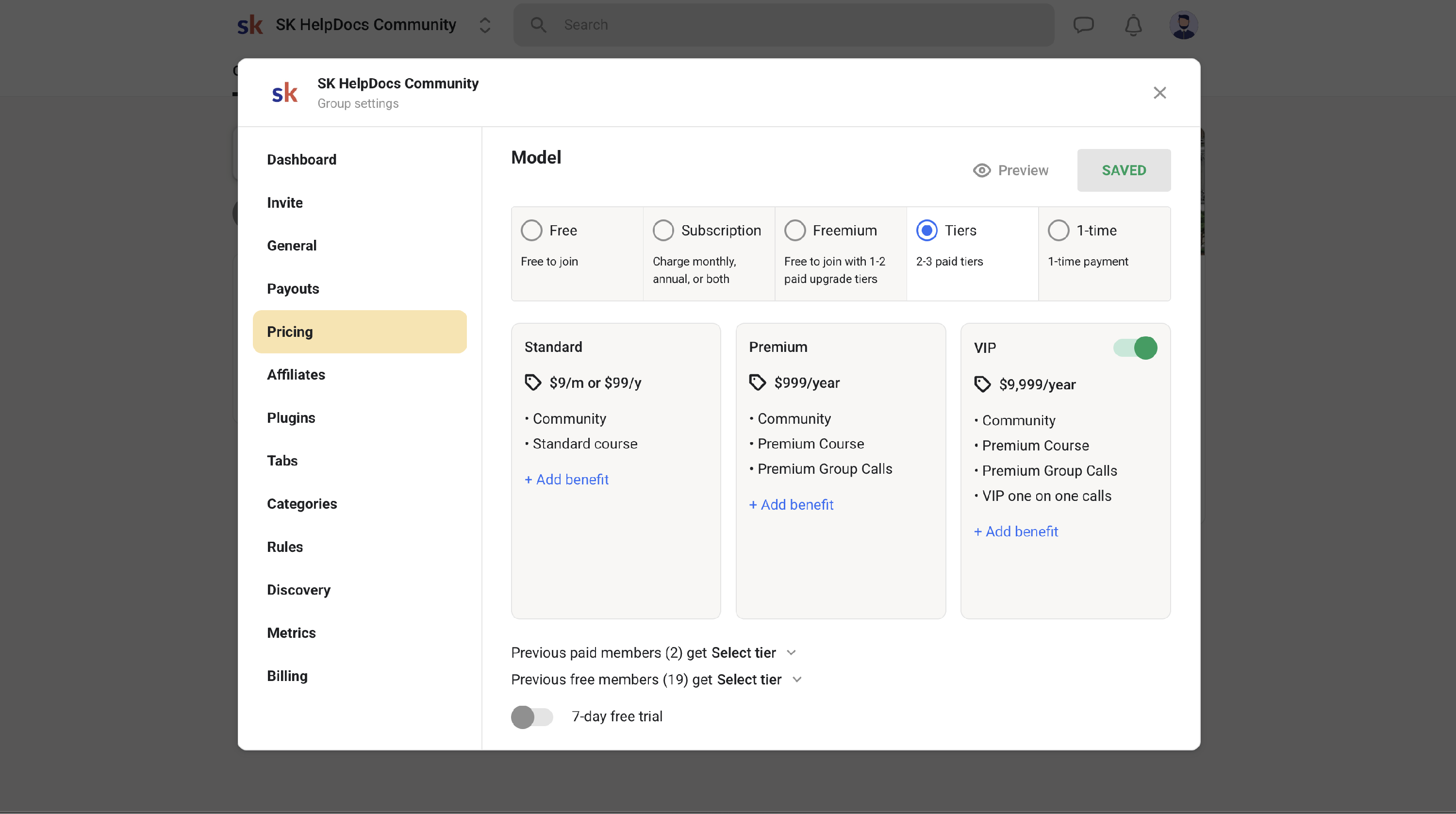Viewport: 1456px width, 814px height.
Task: Open the user profile avatar
Action: coord(1183,25)
